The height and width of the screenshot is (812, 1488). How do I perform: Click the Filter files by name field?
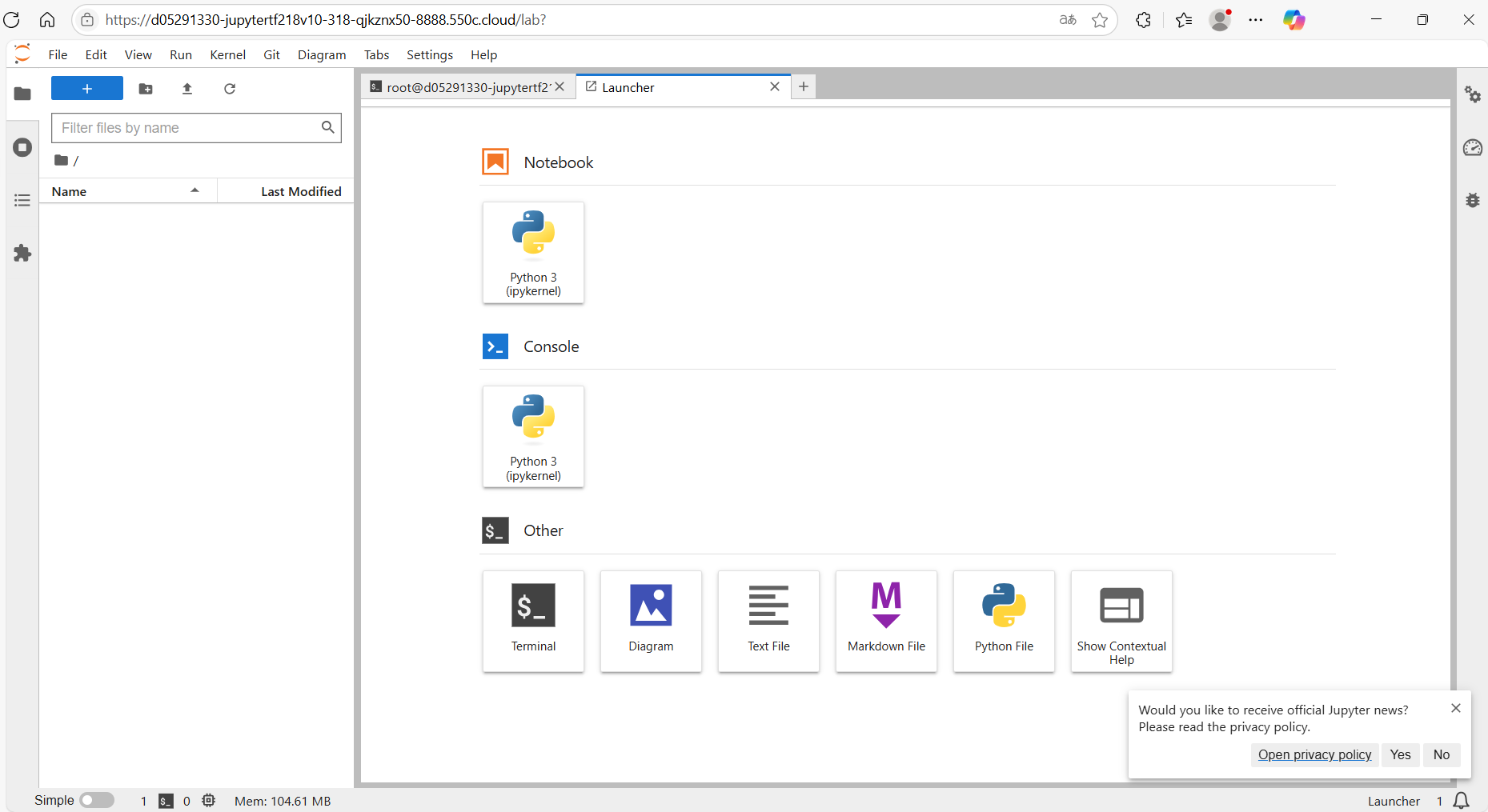(x=188, y=128)
